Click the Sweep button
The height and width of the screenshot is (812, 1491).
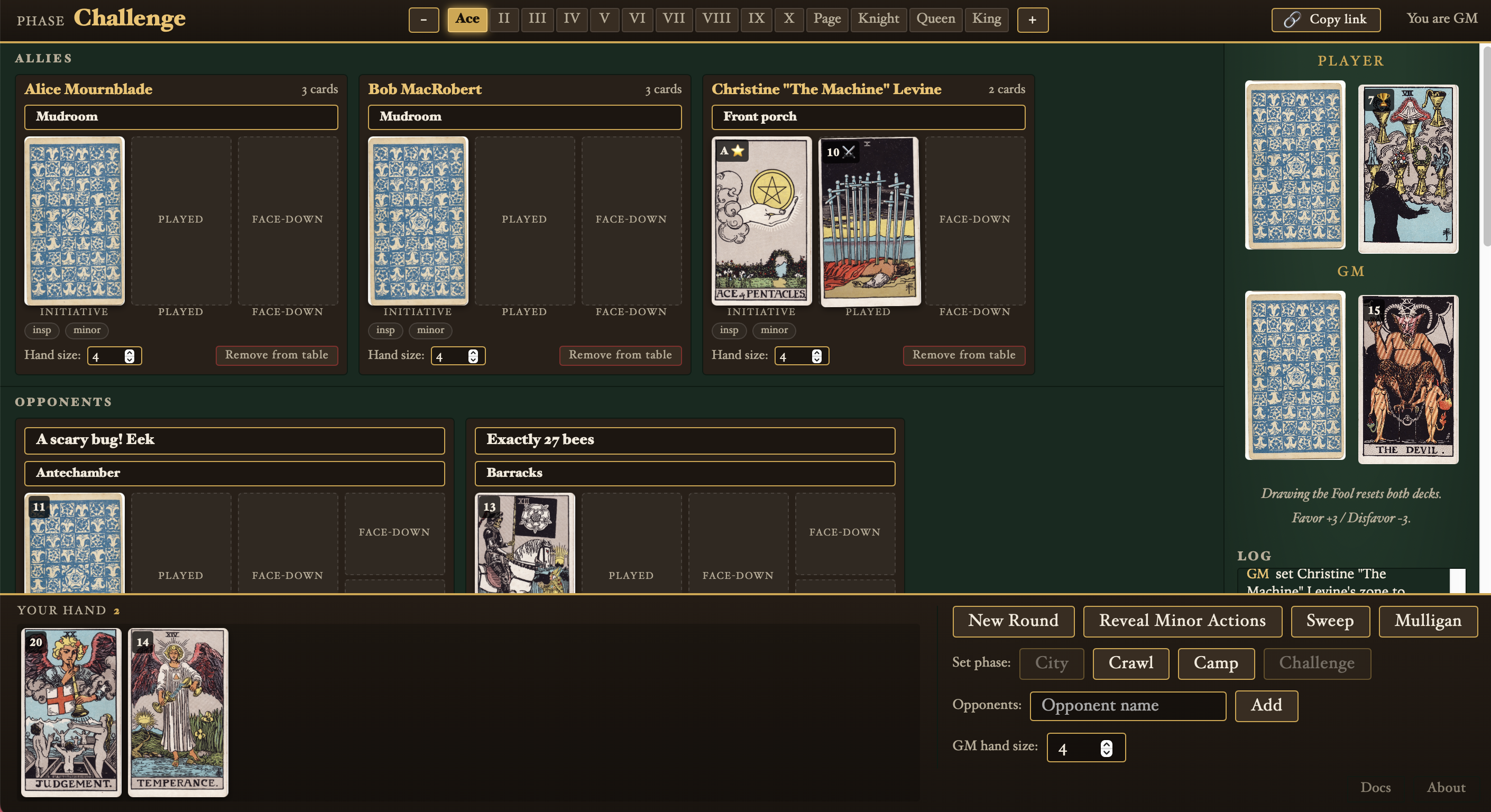[1330, 621]
